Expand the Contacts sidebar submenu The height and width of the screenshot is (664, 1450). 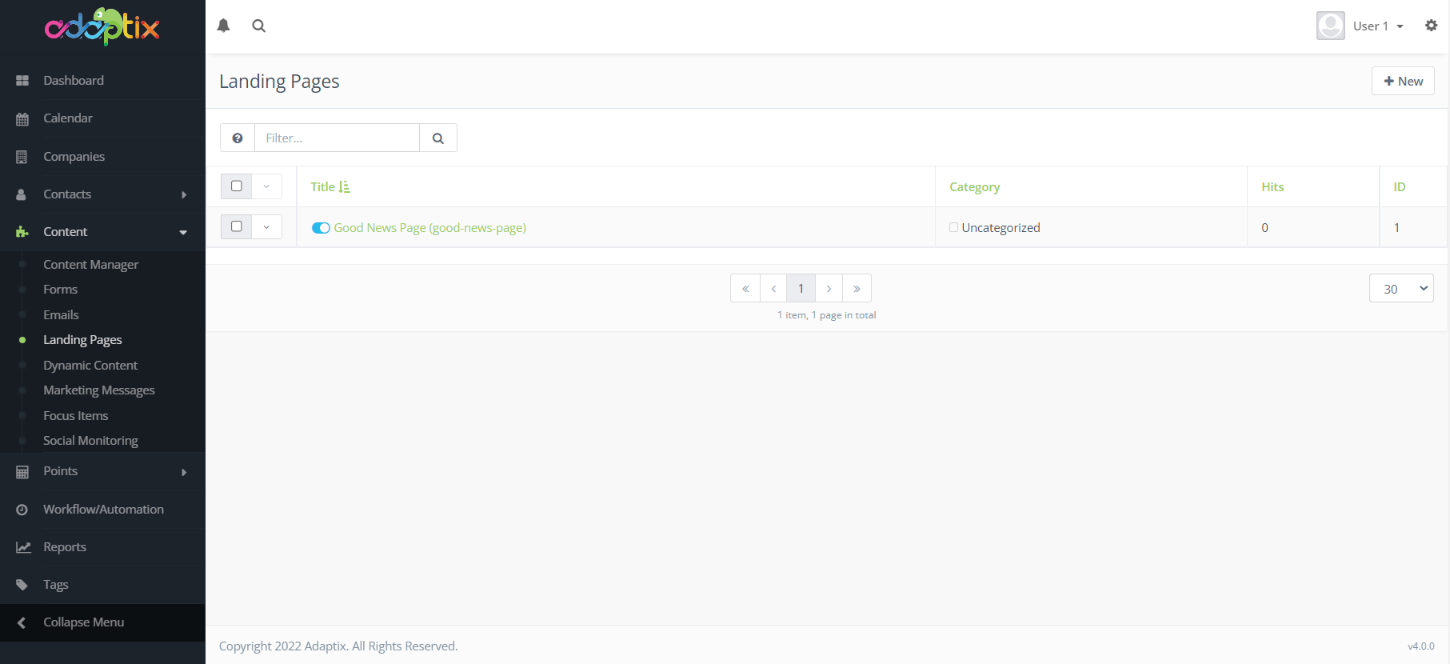pyautogui.click(x=183, y=194)
